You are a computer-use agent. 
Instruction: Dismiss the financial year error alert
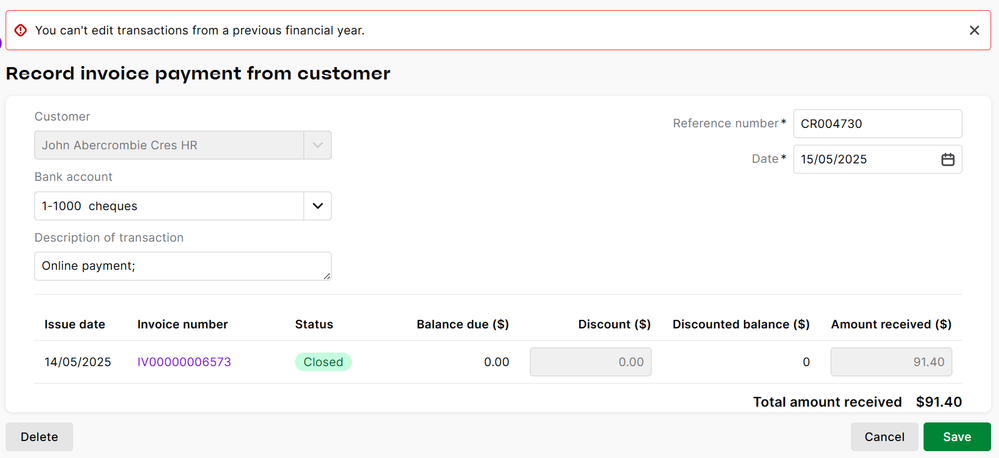click(974, 30)
